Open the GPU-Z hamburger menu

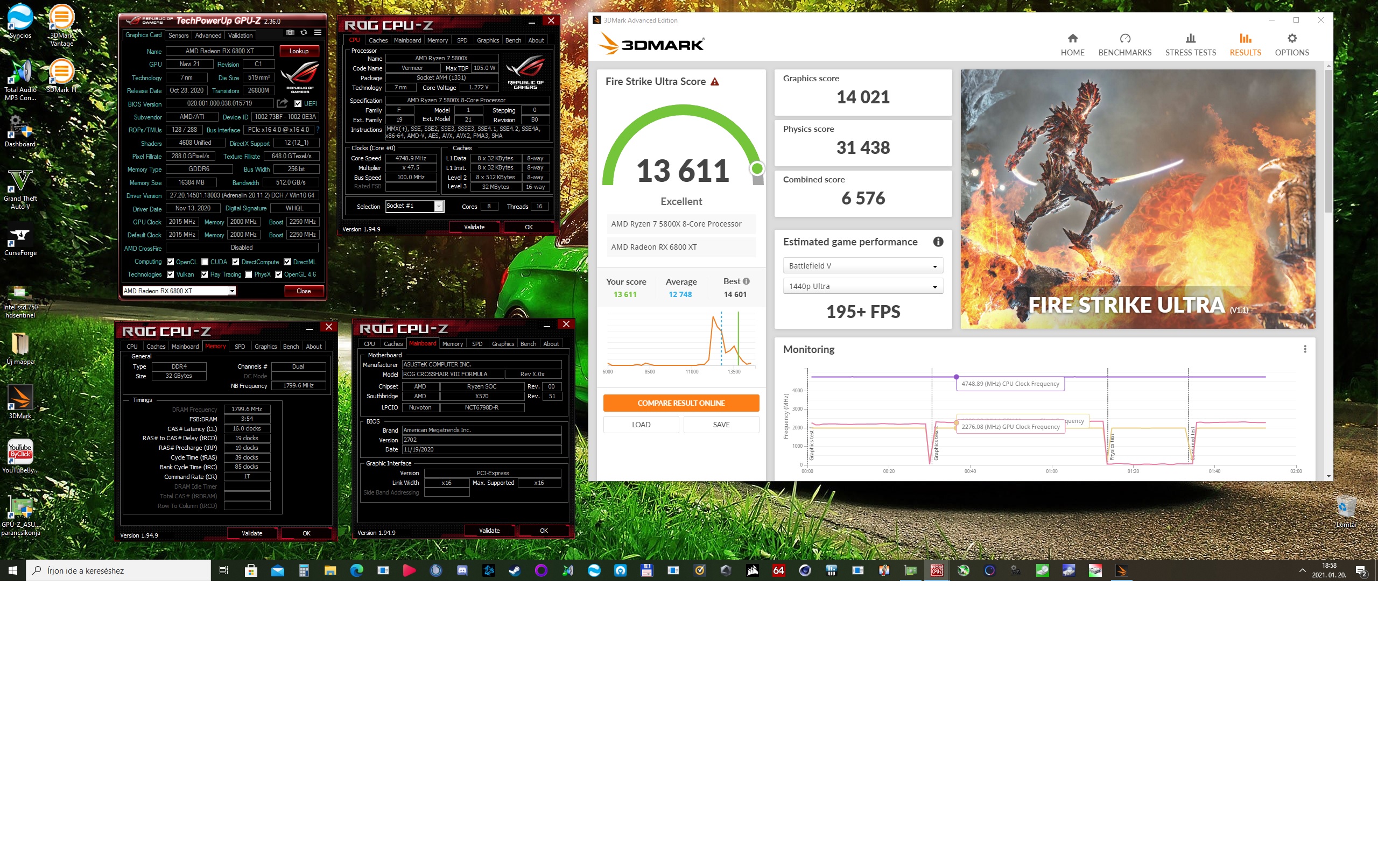[x=318, y=33]
